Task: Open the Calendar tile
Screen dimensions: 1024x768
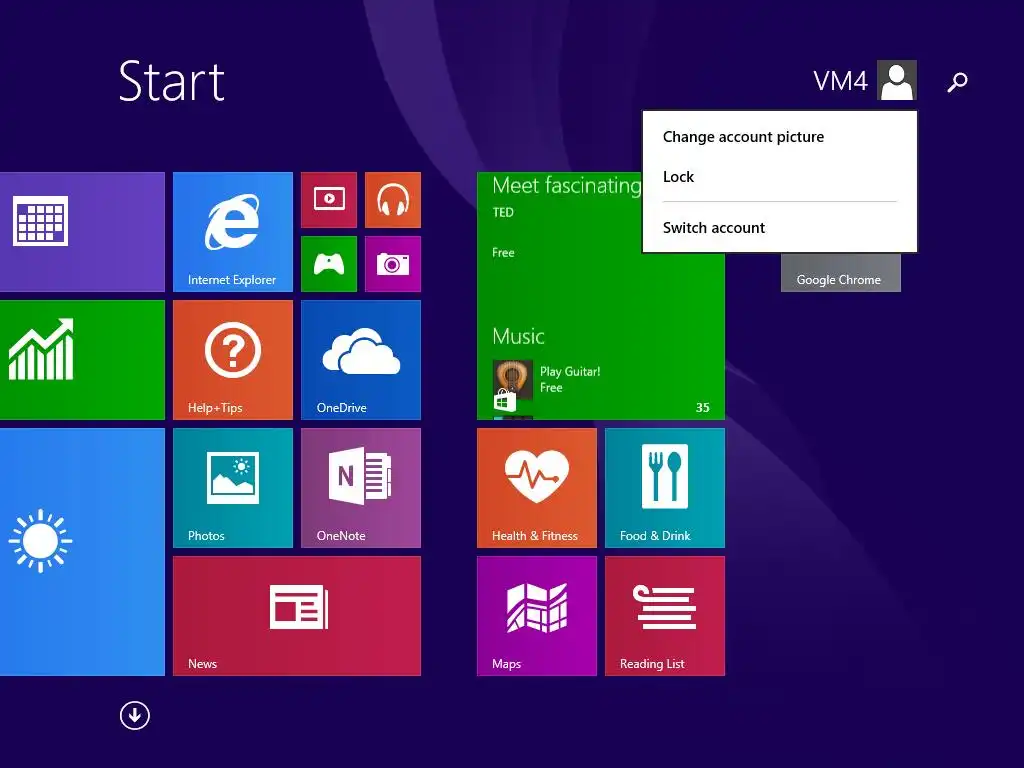Action: coord(82,232)
